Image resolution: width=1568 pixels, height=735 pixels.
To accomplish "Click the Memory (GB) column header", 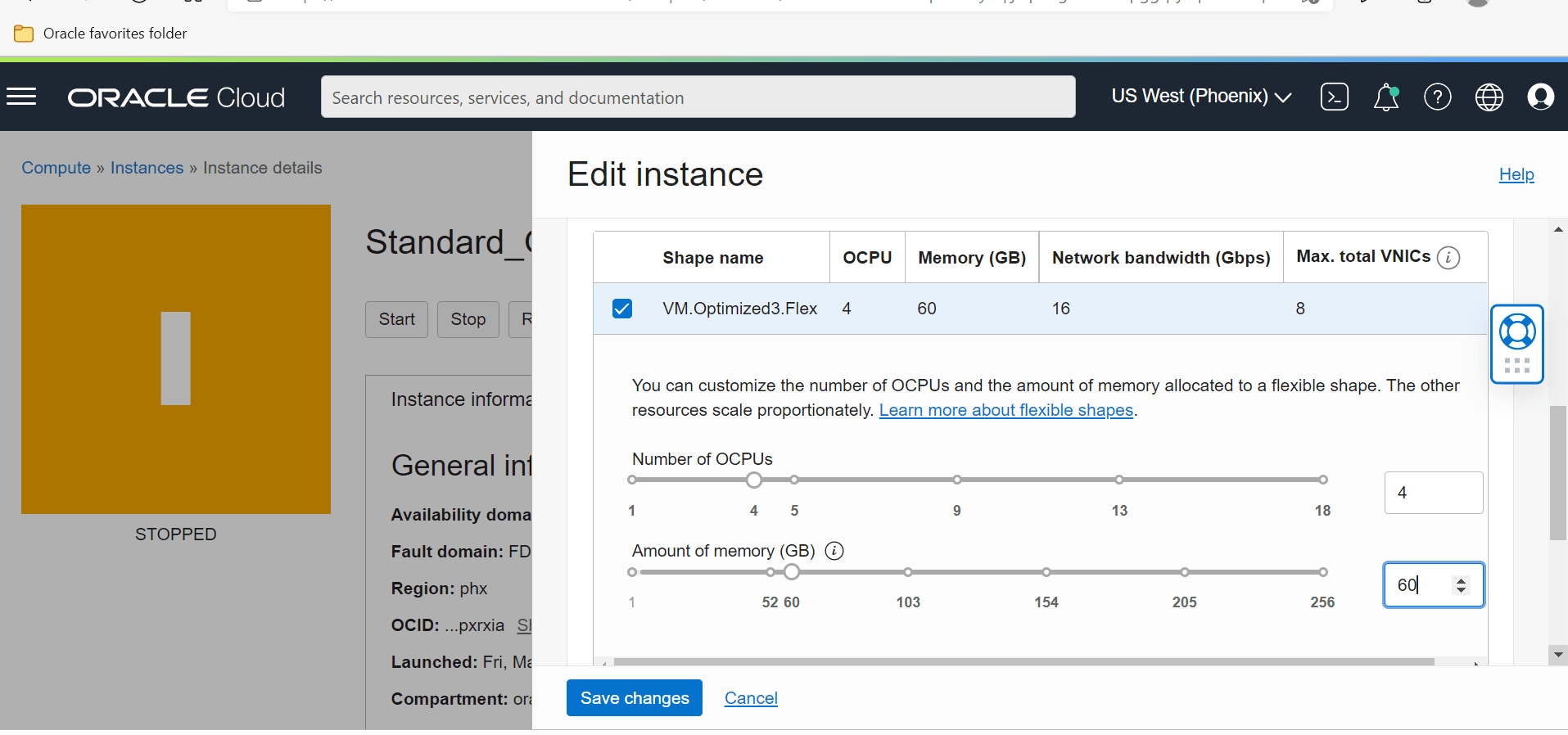I will [x=972, y=258].
